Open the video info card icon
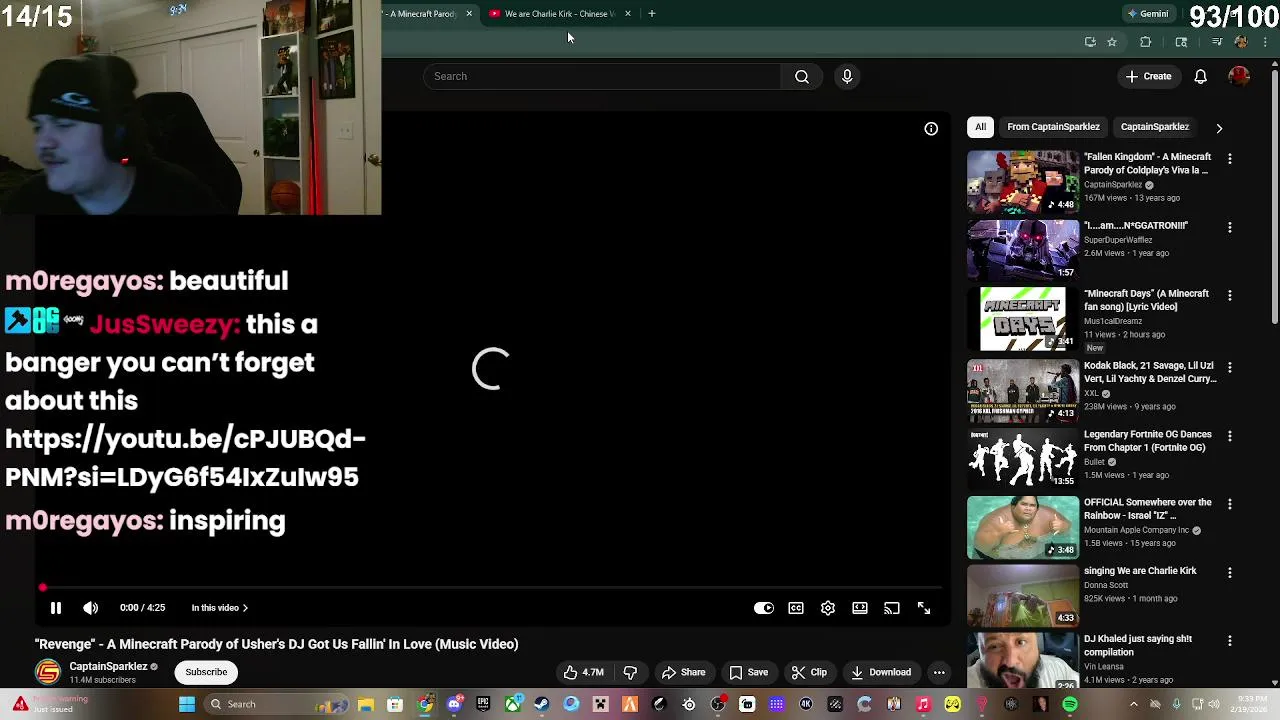1280x720 pixels. point(931,128)
